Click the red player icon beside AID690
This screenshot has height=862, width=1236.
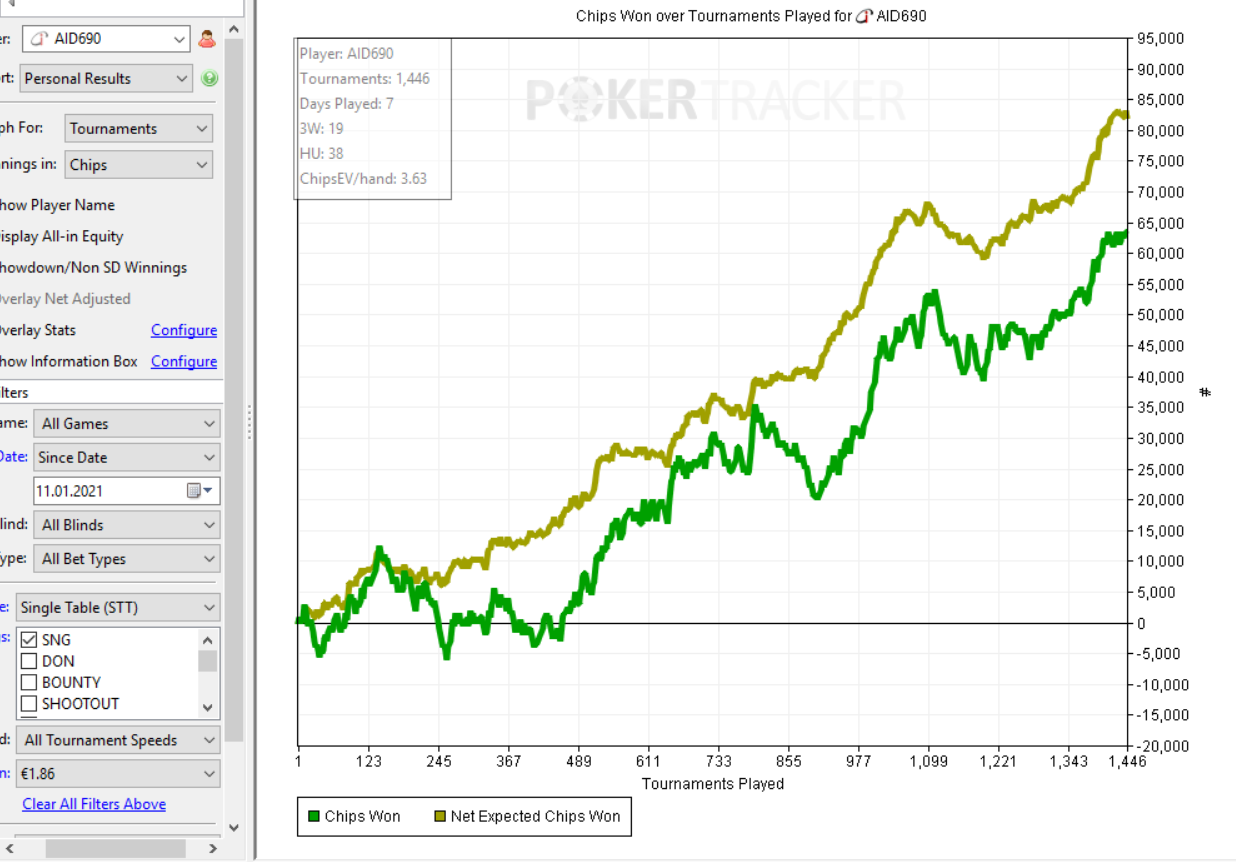click(x=207, y=39)
